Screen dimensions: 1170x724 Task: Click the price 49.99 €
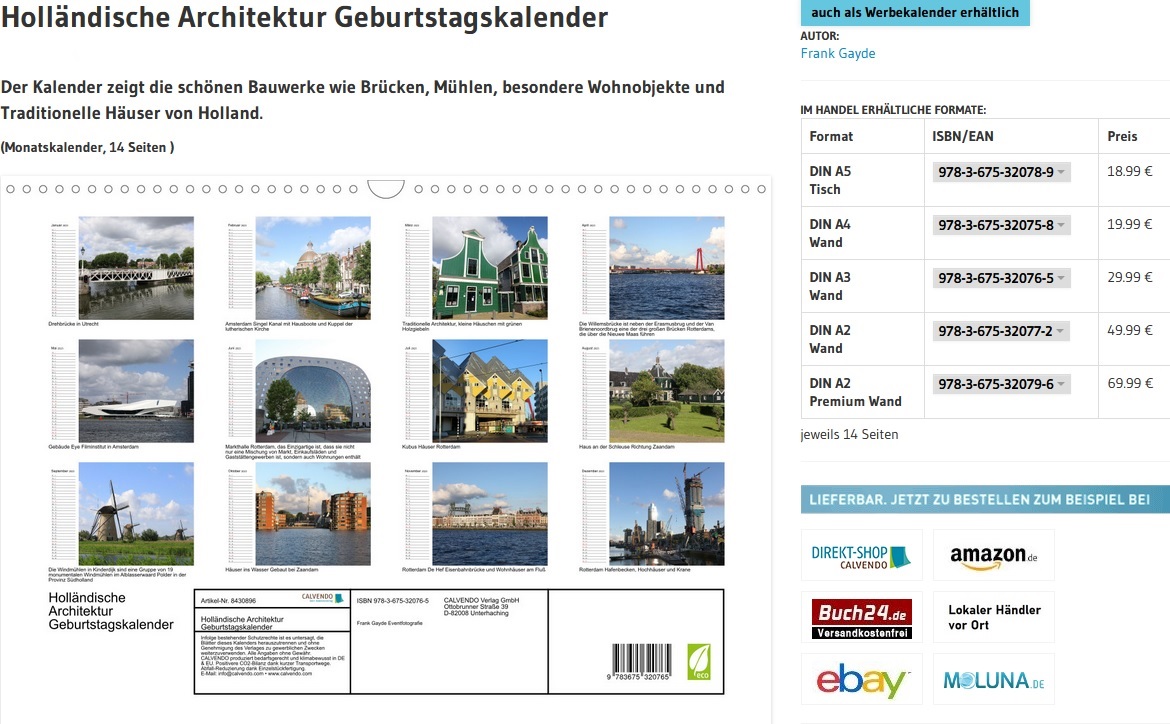(1130, 331)
